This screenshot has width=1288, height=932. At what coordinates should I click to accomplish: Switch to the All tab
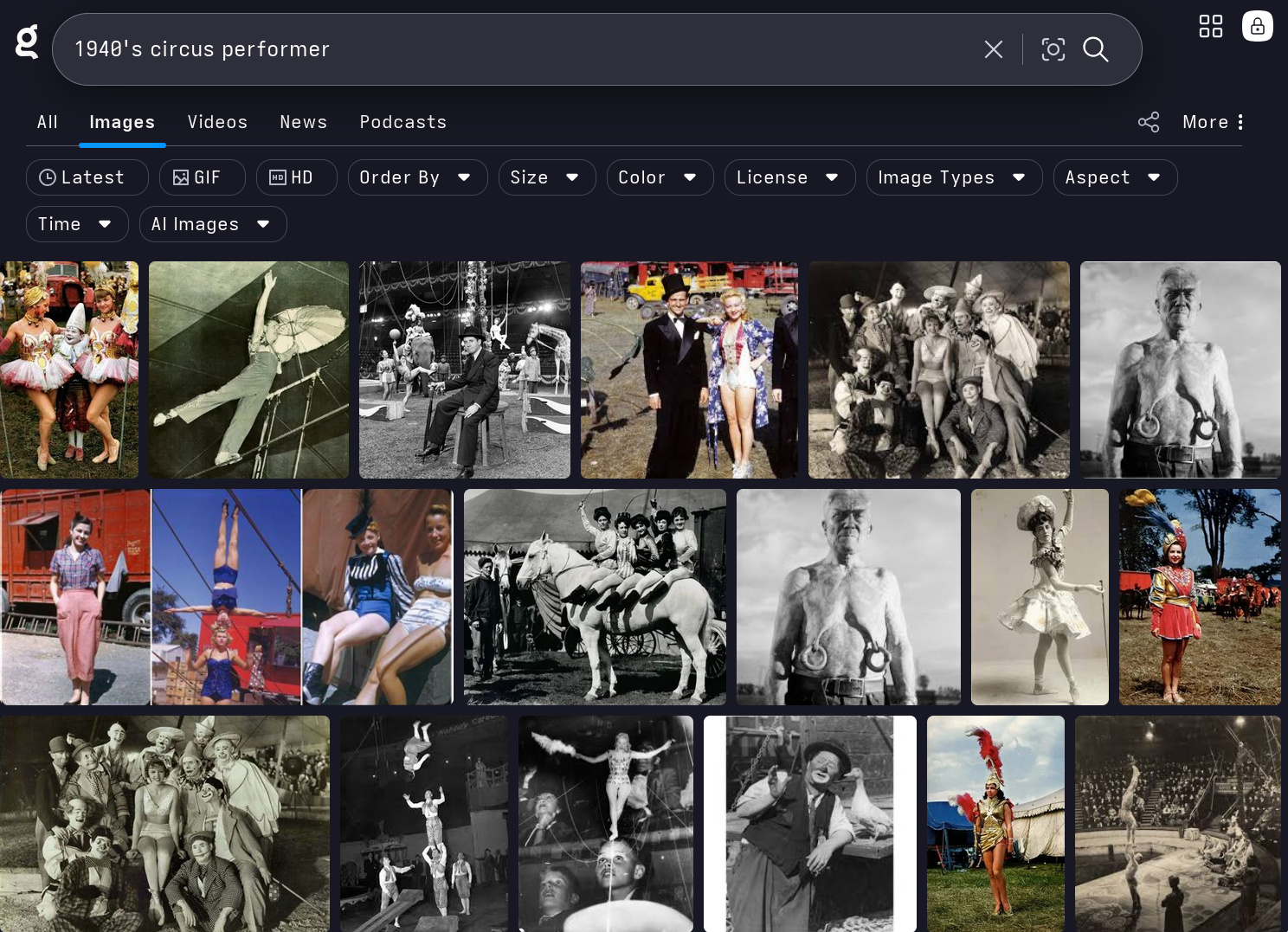click(x=48, y=122)
